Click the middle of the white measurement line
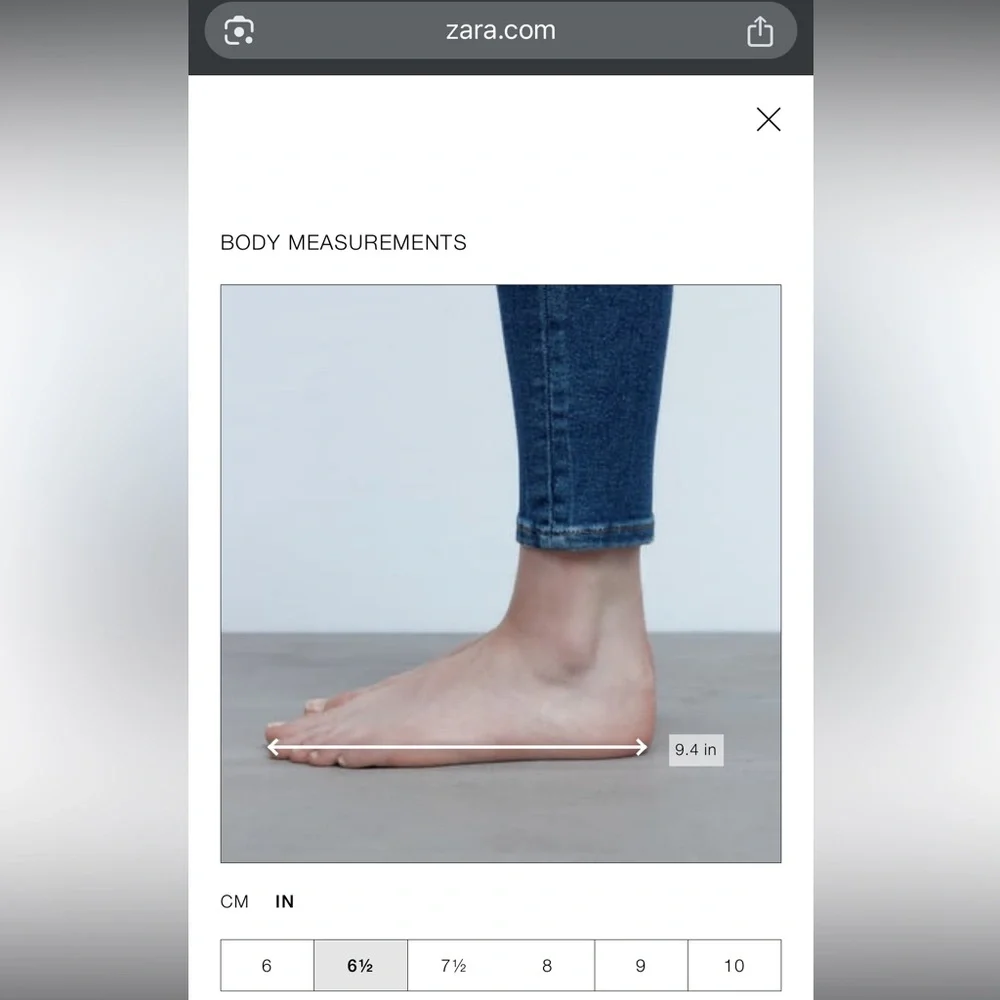This screenshot has height=1000, width=1000. [x=457, y=747]
